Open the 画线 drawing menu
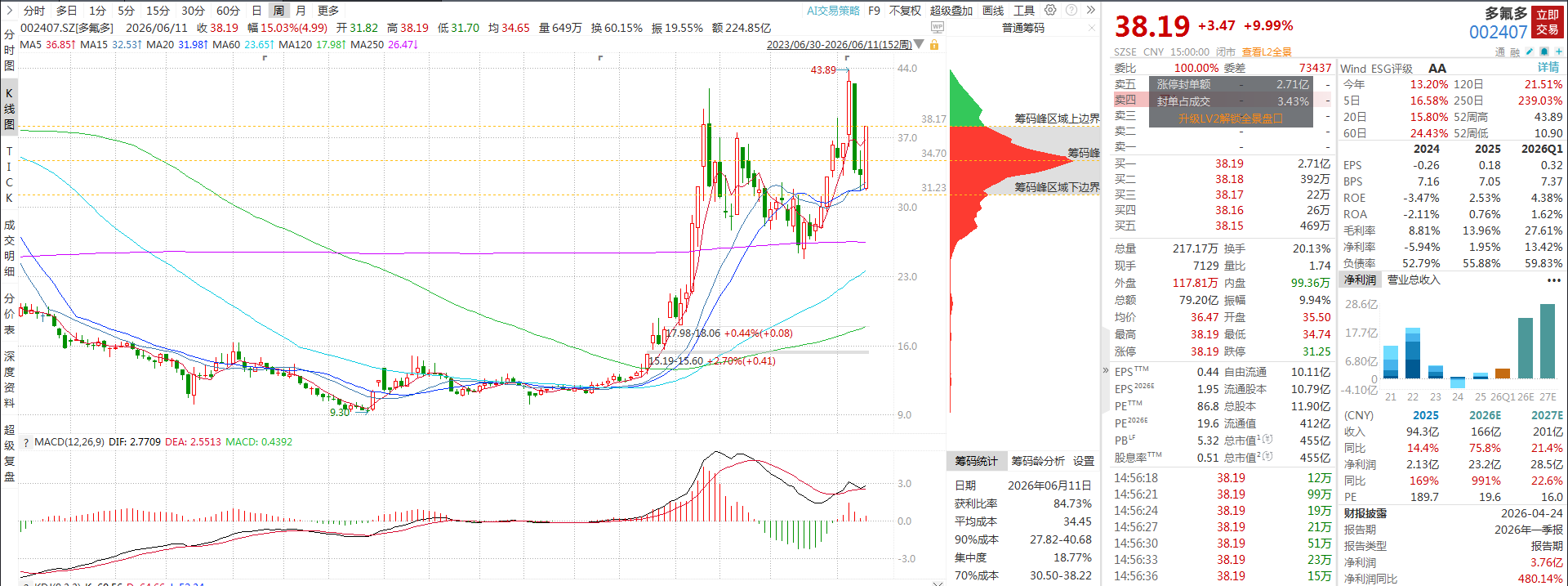The width and height of the screenshot is (1568, 586). [x=993, y=11]
